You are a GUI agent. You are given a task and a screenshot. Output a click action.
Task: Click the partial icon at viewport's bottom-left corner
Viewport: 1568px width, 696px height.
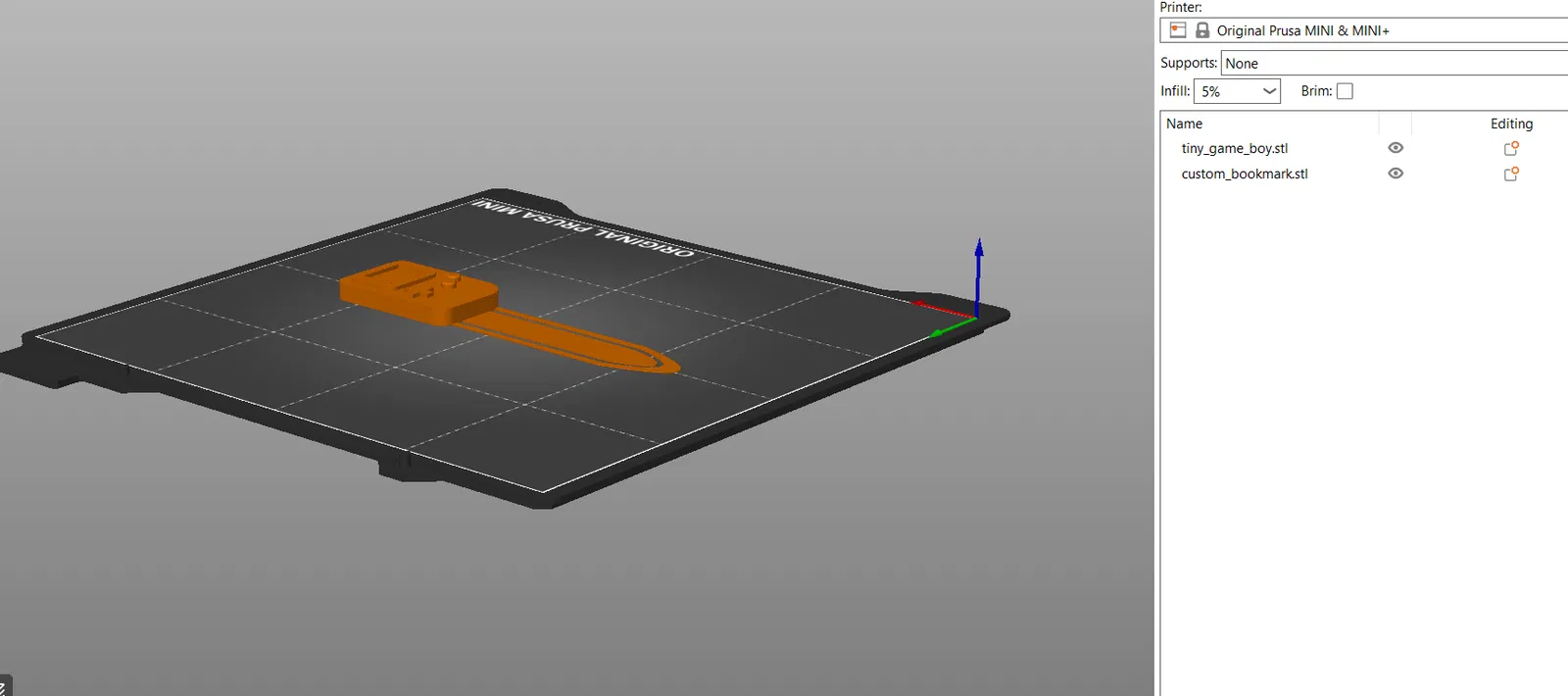point(5,685)
